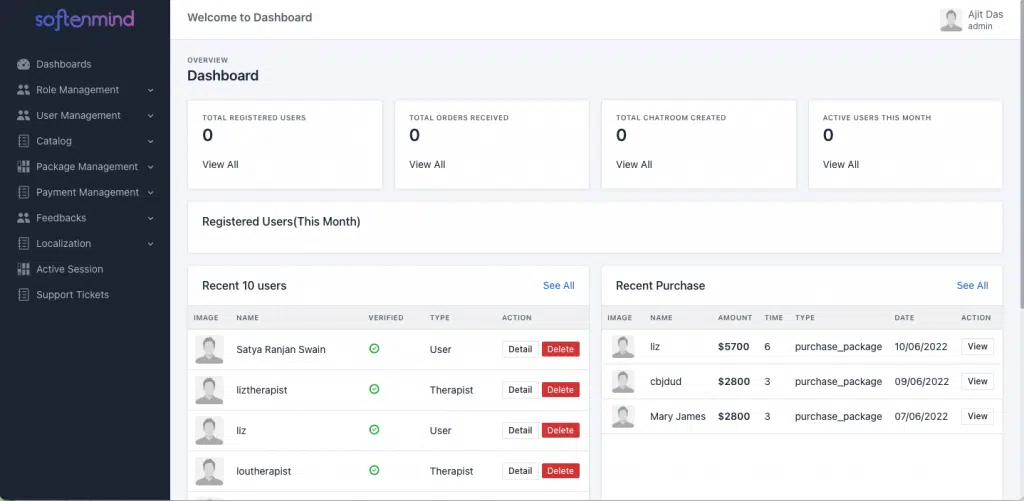The width and height of the screenshot is (1024, 501).
Task: Open Detail for Satya Ranjan Swain
Action: (520, 349)
